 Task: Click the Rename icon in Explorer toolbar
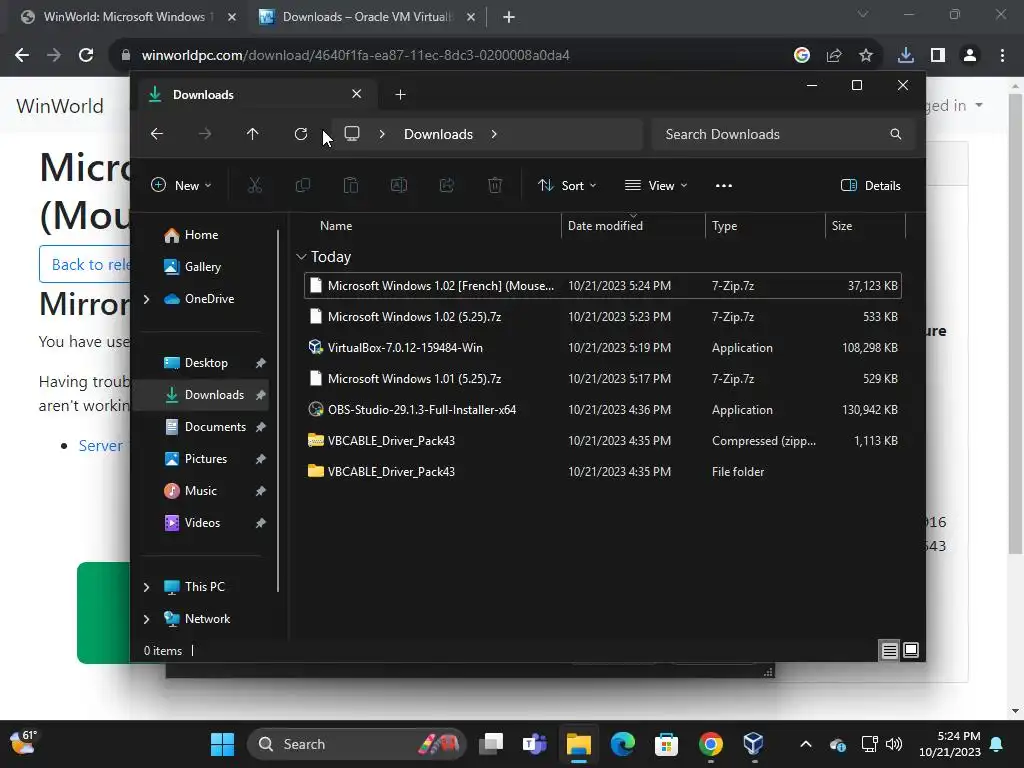point(398,185)
